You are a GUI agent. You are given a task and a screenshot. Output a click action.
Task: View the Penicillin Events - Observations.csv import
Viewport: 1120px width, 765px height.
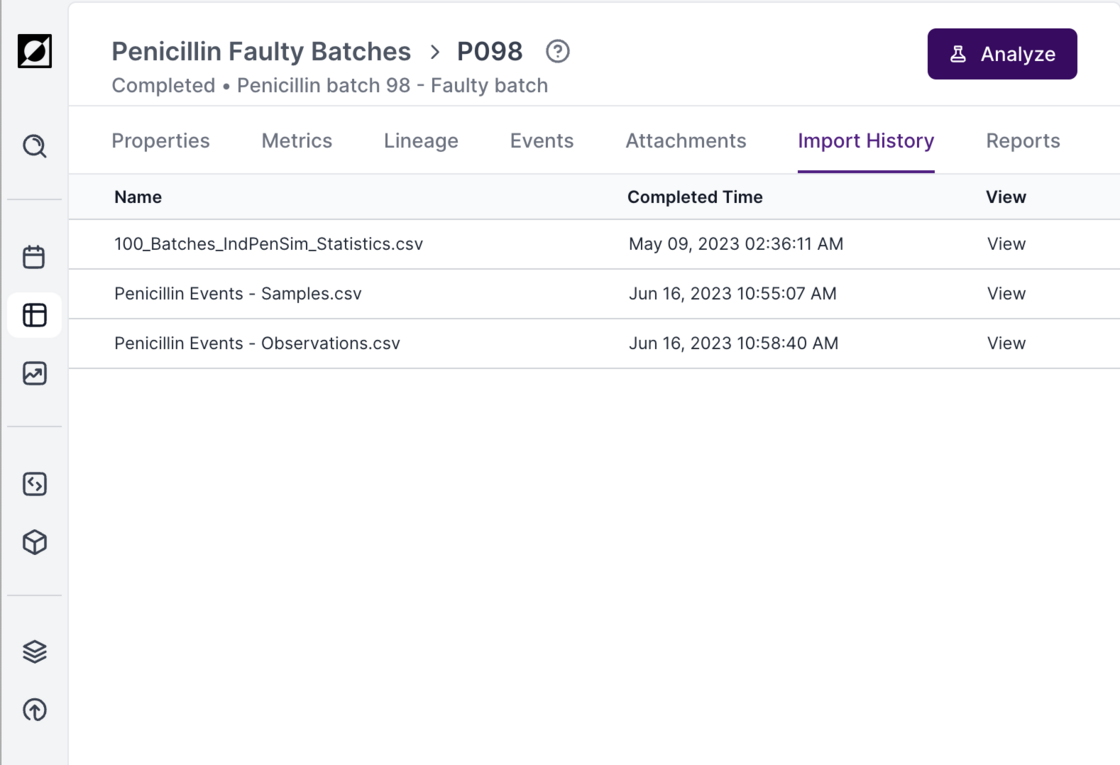coord(1006,343)
